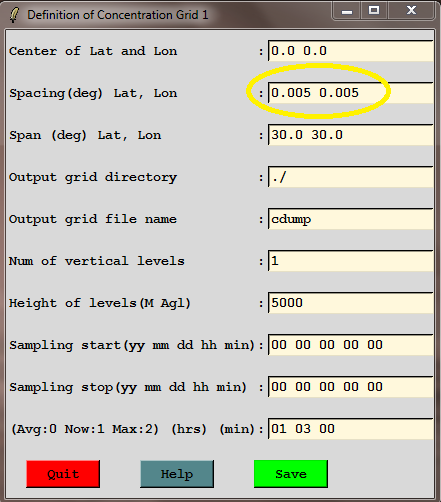Click the Output grid file name field
The image size is (441, 502).
coord(351,219)
